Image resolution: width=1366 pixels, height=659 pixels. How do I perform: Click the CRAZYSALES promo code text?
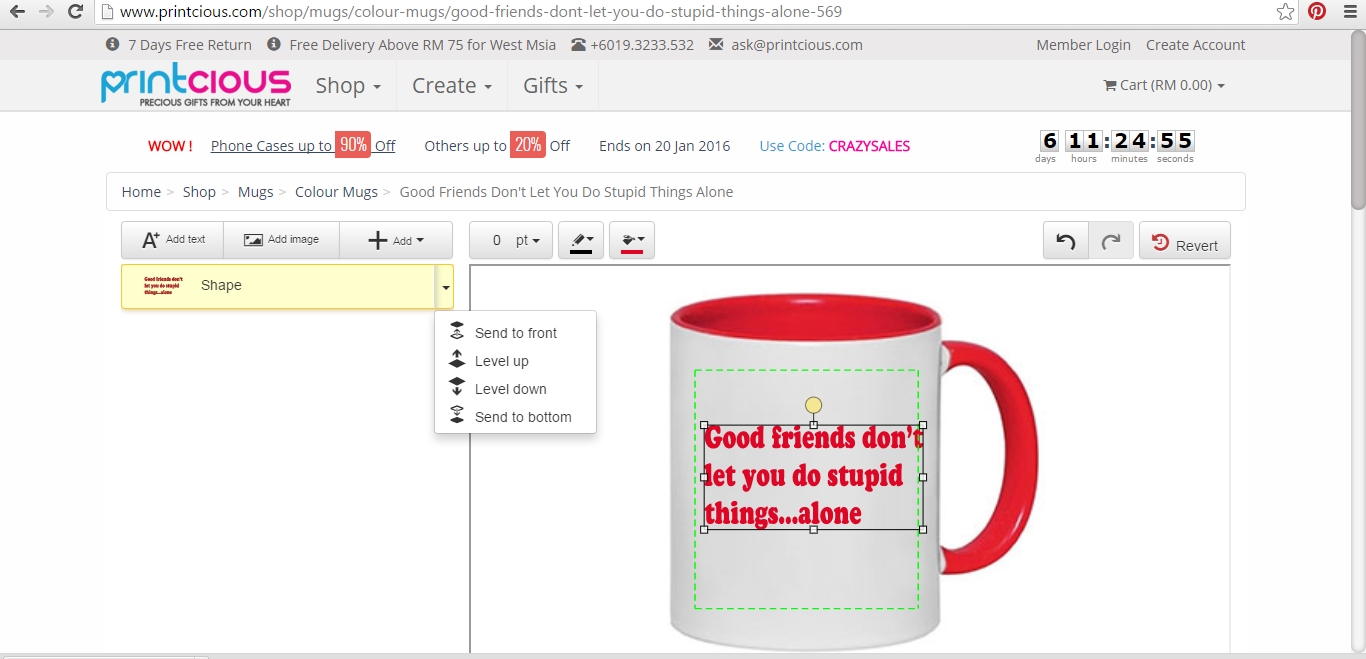click(869, 146)
